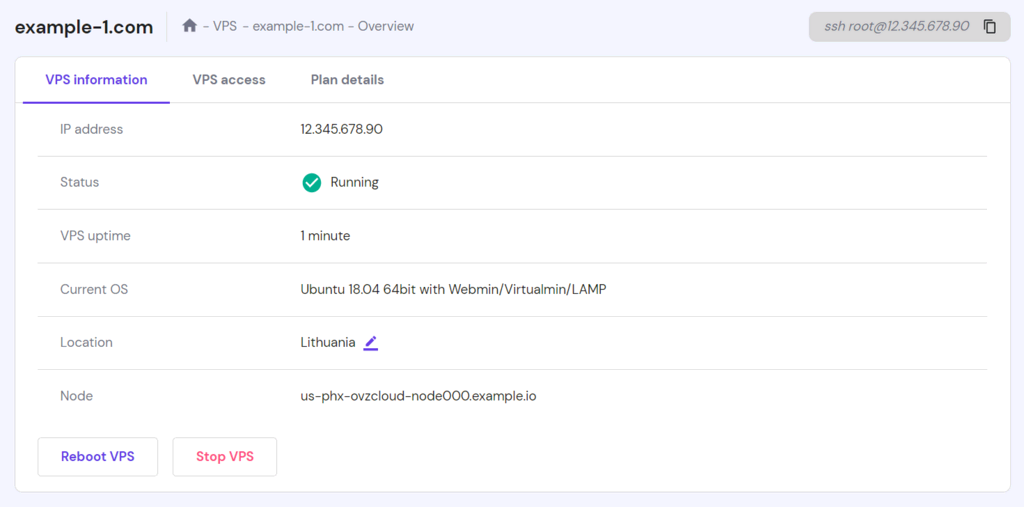Click the IP address row label

[91, 129]
